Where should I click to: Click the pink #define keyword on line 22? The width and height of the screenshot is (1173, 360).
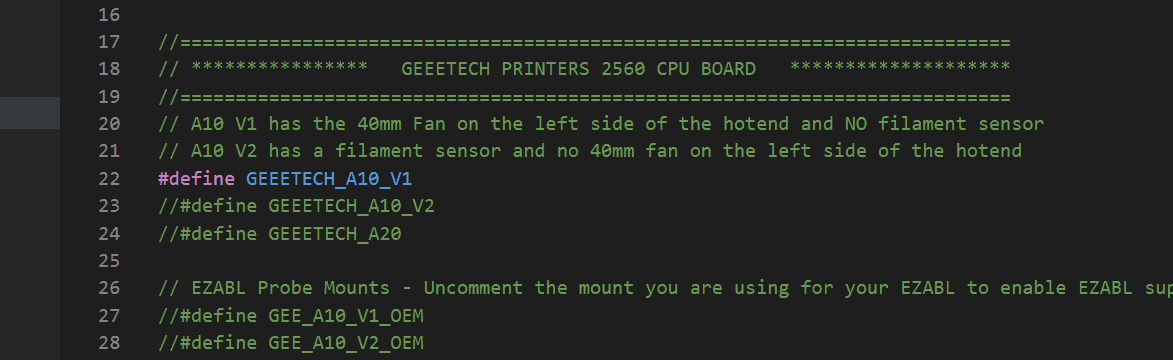pyautogui.click(x=197, y=179)
